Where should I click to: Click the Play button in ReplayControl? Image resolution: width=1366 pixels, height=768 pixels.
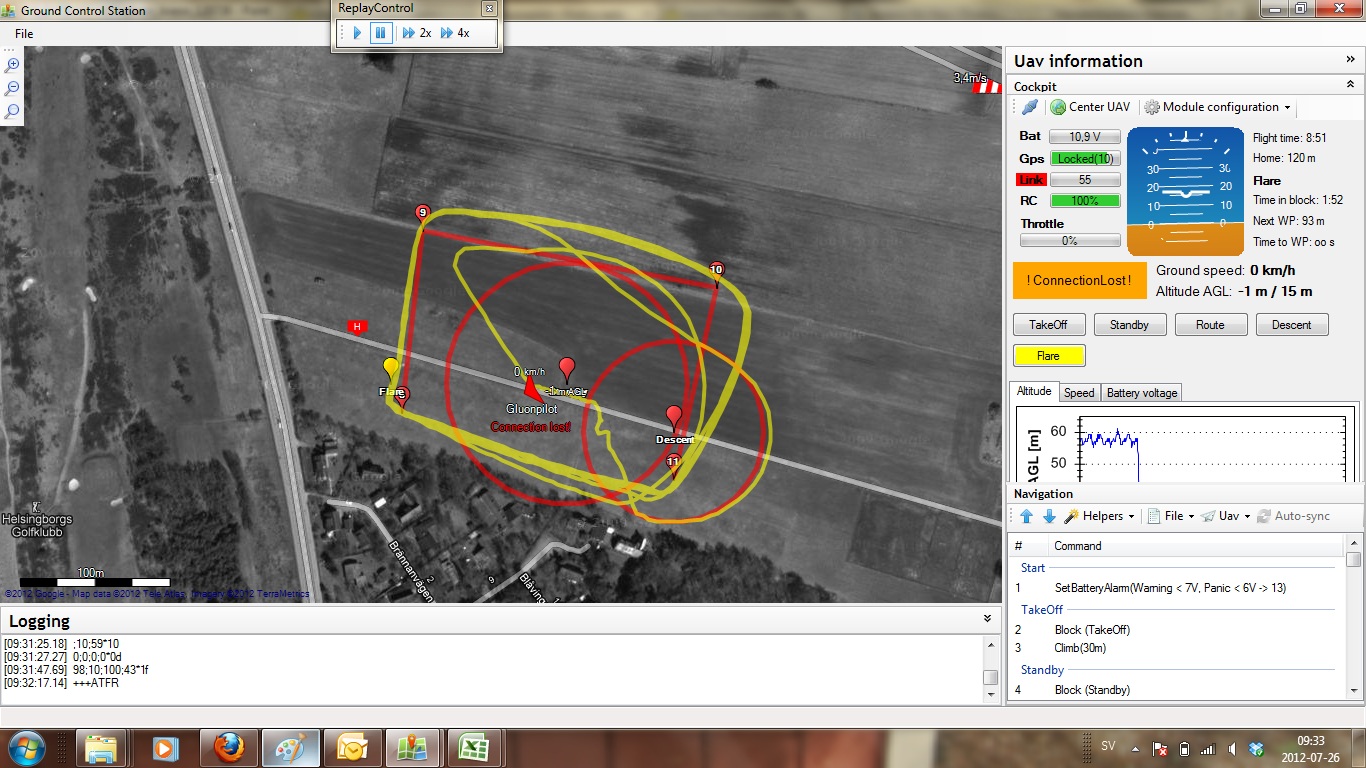pos(357,33)
